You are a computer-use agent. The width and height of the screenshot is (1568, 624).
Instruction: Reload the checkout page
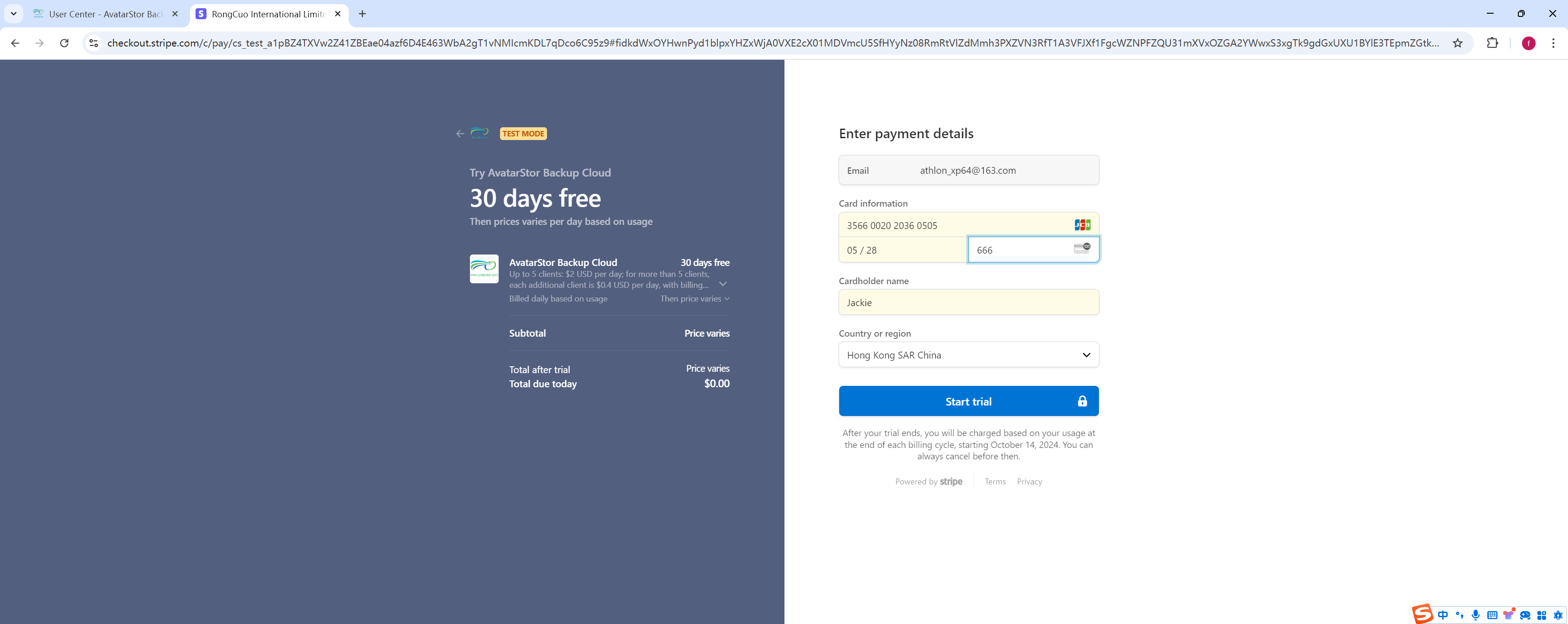pos(64,43)
